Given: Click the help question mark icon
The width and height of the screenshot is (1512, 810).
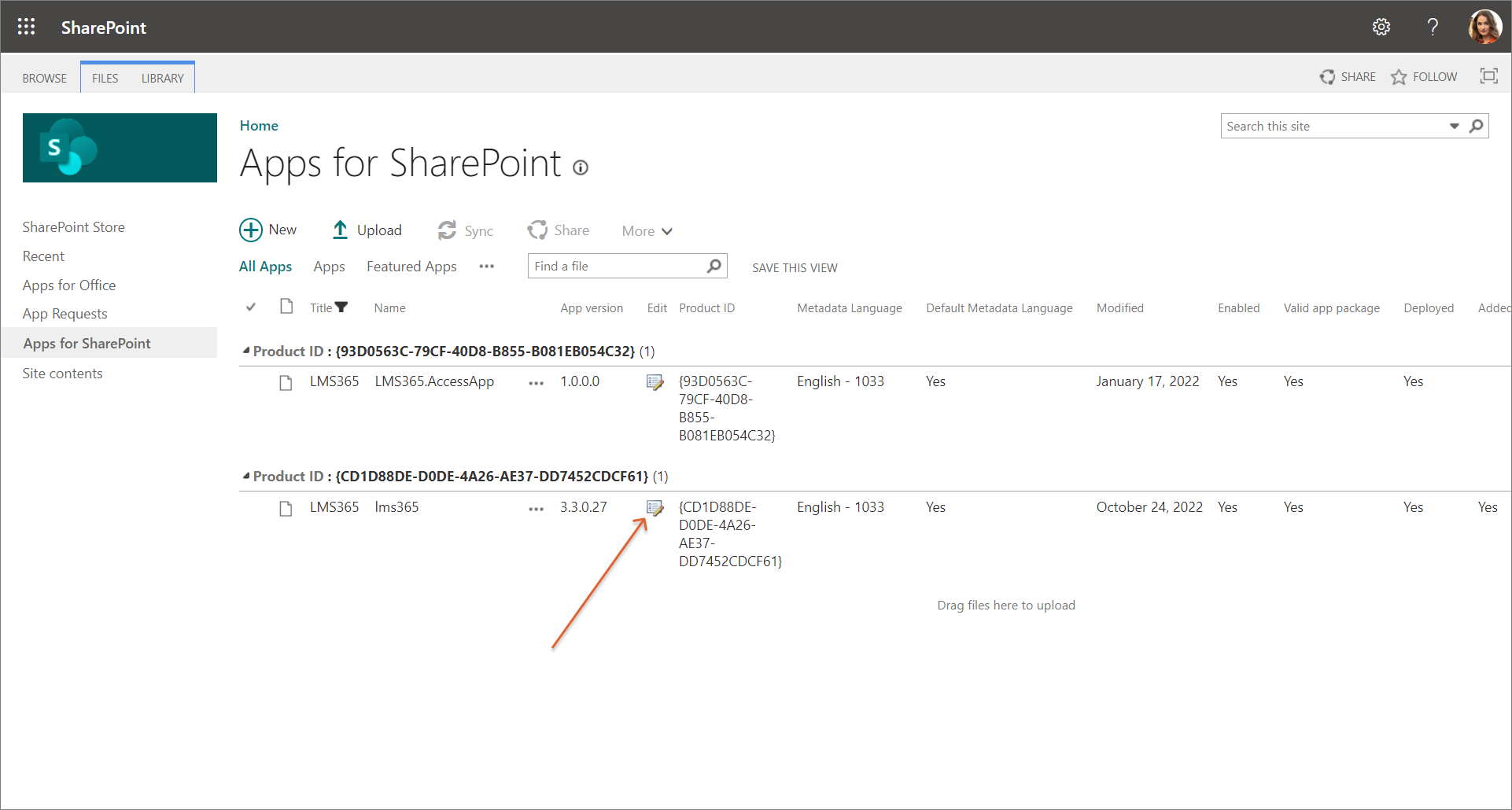Looking at the screenshot, I should 1433,28.
